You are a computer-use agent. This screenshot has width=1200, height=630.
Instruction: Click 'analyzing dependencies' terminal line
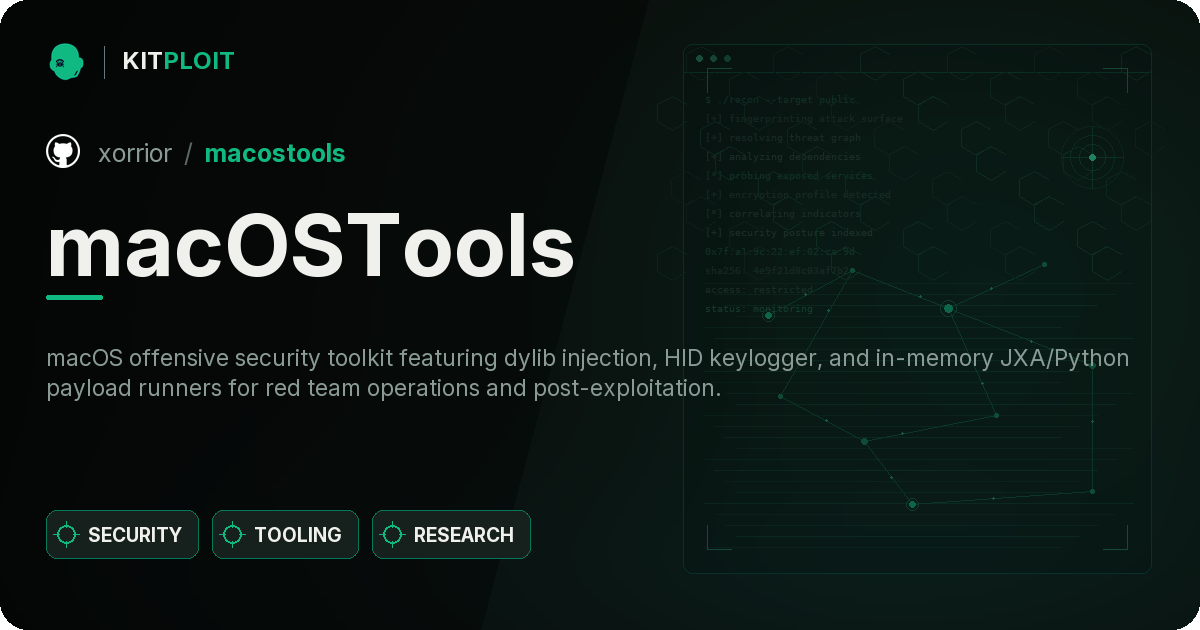[782, 157]
